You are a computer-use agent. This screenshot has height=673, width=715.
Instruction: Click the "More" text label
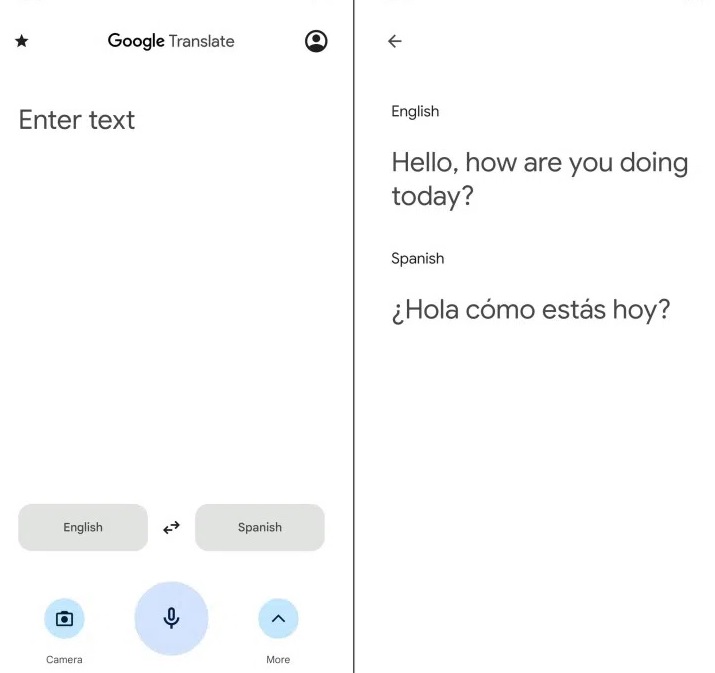pos(278,660)
